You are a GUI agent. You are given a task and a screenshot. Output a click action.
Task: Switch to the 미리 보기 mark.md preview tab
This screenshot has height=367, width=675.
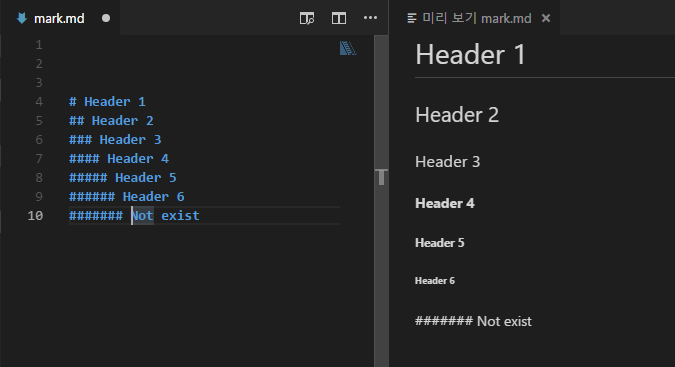point(474,18)
